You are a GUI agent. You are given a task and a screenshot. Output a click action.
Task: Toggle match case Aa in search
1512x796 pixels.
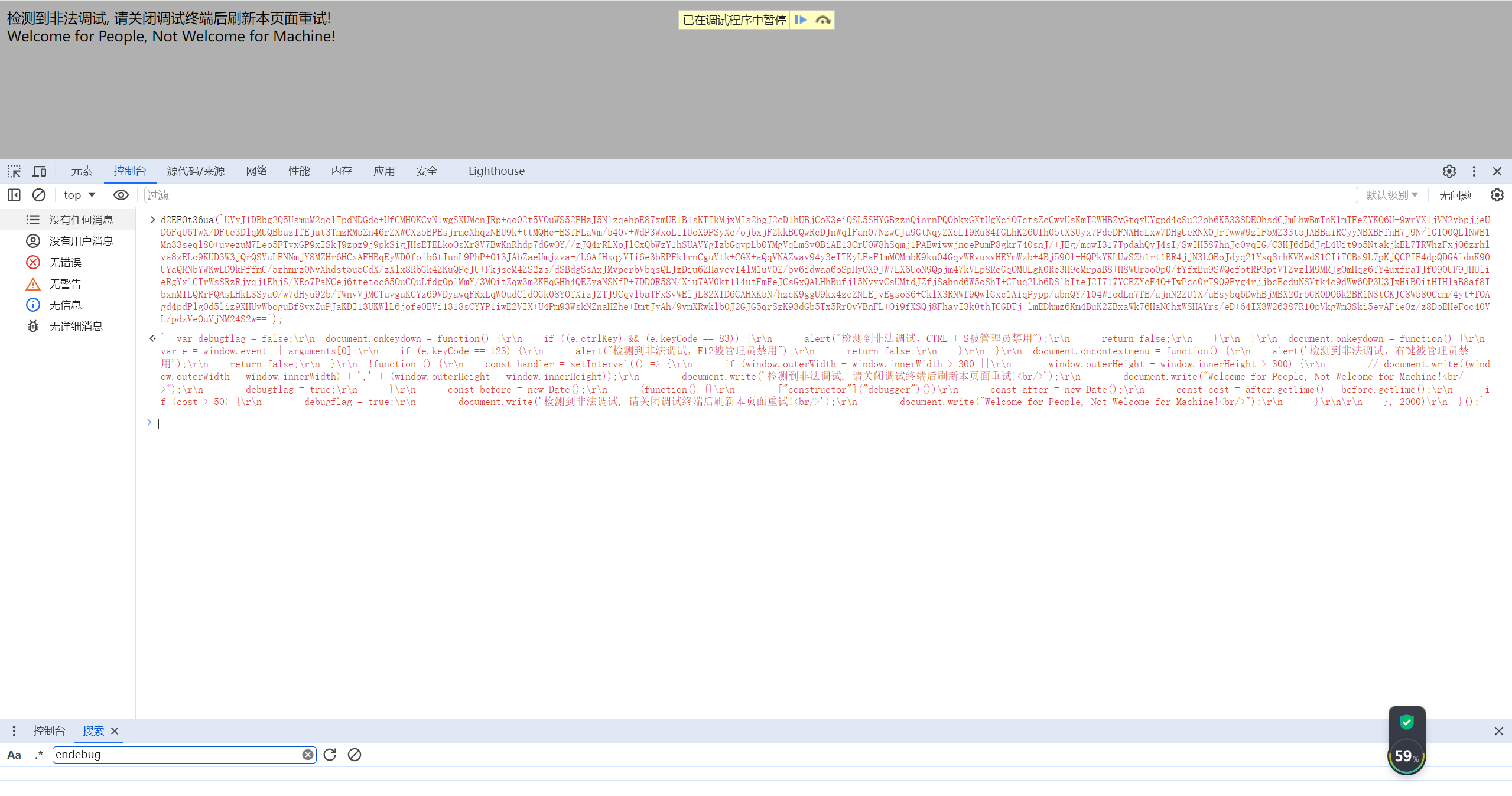point(14,755)
